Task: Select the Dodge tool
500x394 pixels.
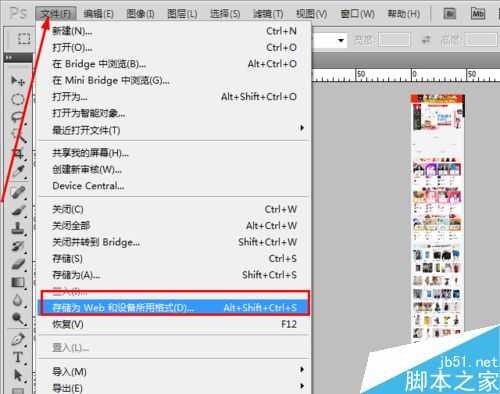Action: [18, 319]
